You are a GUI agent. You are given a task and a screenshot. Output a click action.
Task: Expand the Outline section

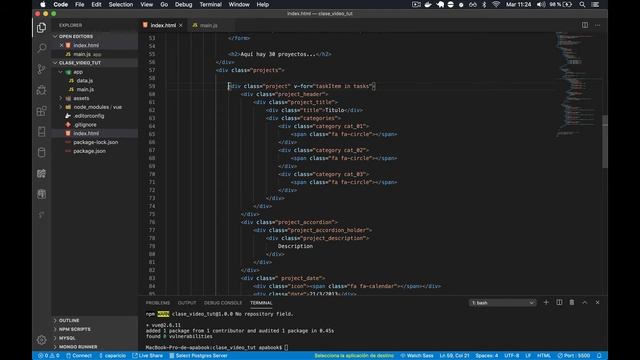point(69,320)
